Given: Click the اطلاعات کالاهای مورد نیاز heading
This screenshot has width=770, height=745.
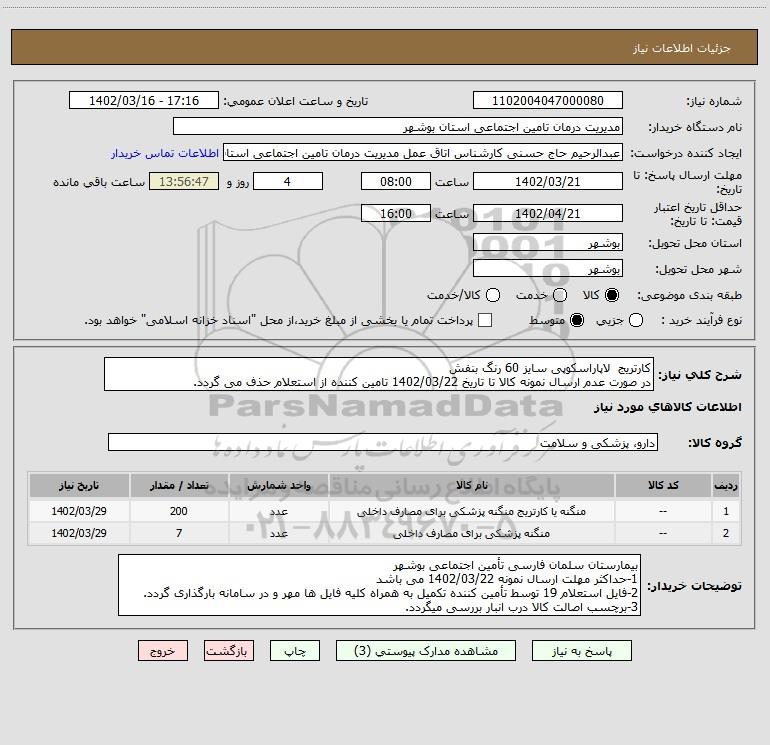Looking at the screenshot, I should tap(667, 407).
